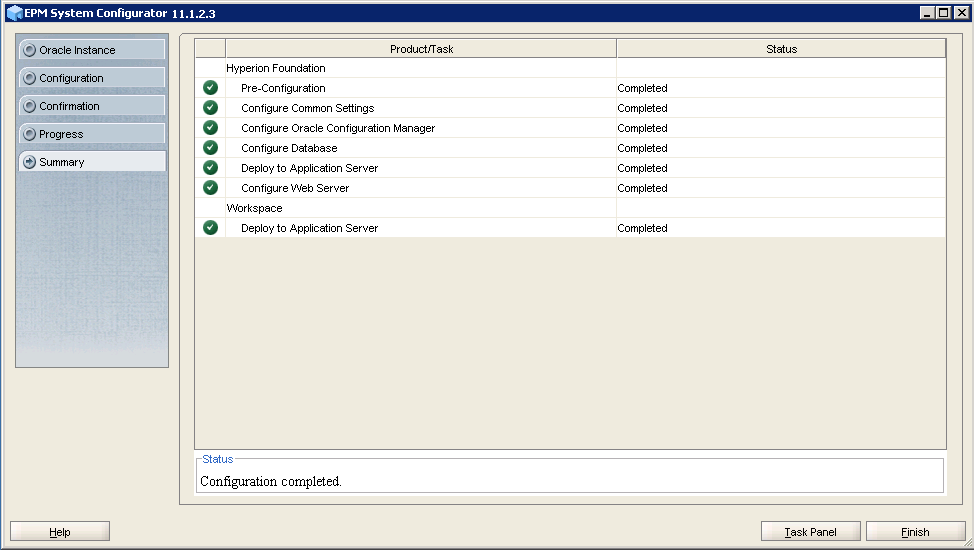Select the Workspace group row
Image resolution: width=974 pixels, height=550 pixels.
pos(255,208)
